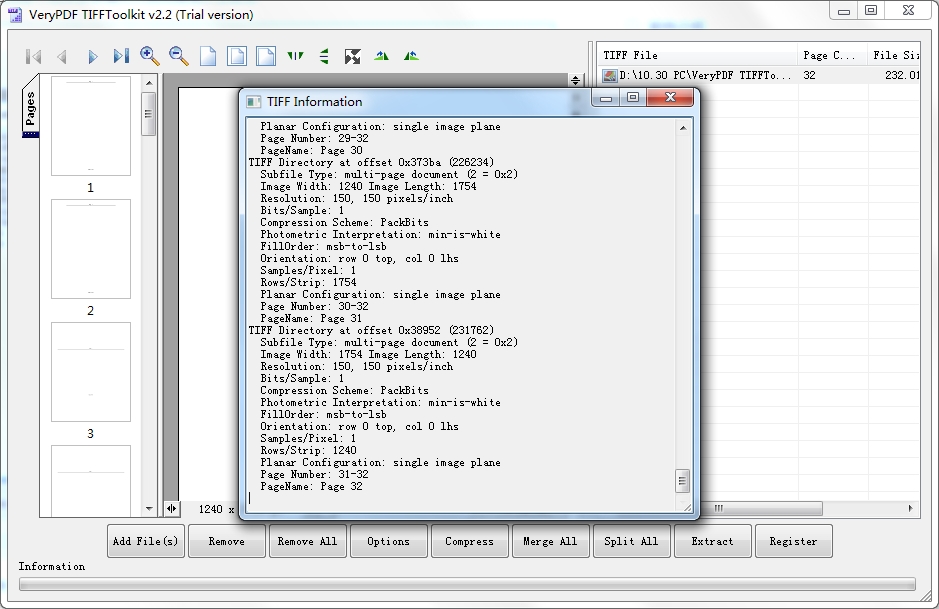Go to next page arrow icon
This screenshot has height=609, width=939.
tap(92, 56)
